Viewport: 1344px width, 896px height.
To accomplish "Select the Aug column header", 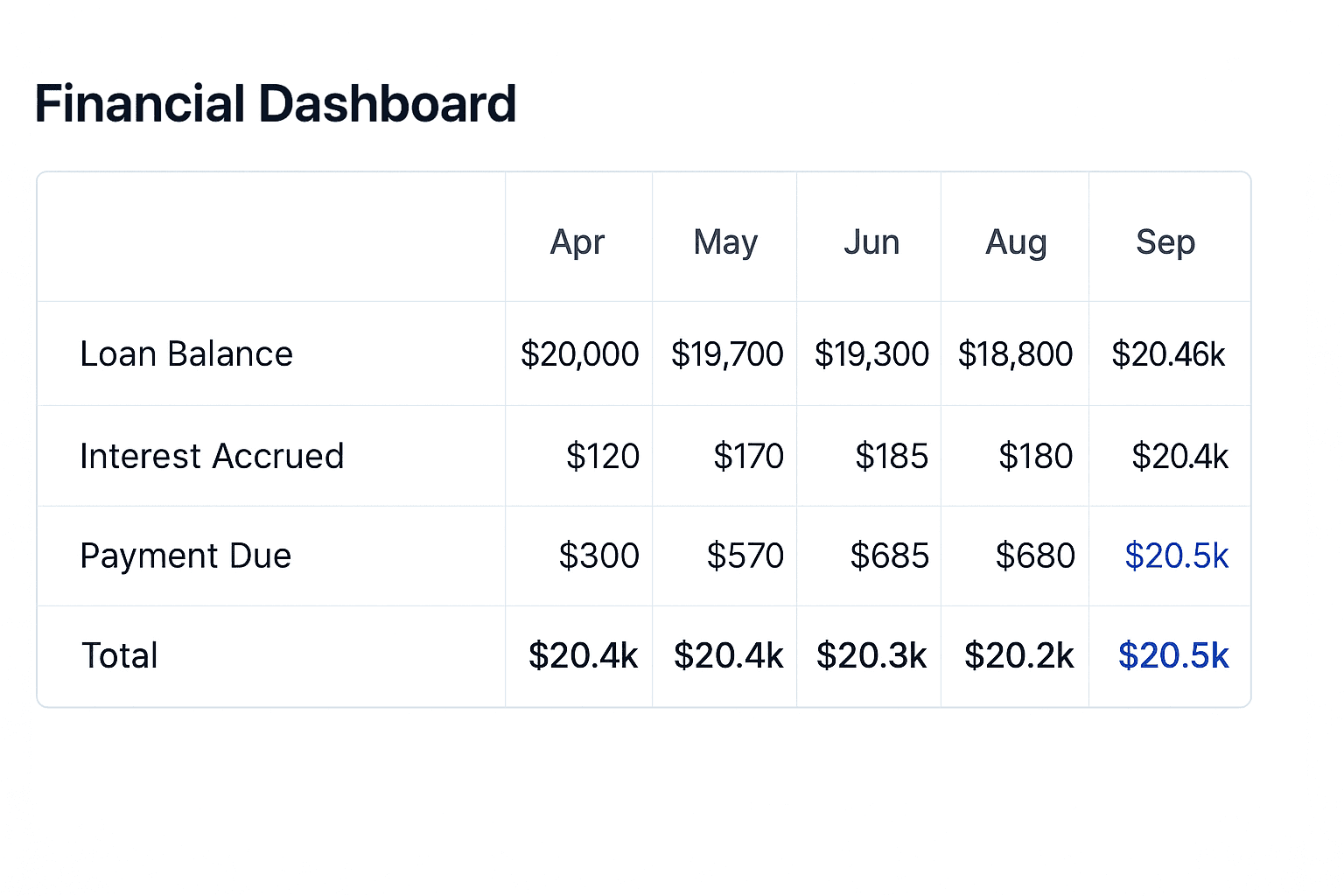I will pyautogui.click(x=1016, y=241).
